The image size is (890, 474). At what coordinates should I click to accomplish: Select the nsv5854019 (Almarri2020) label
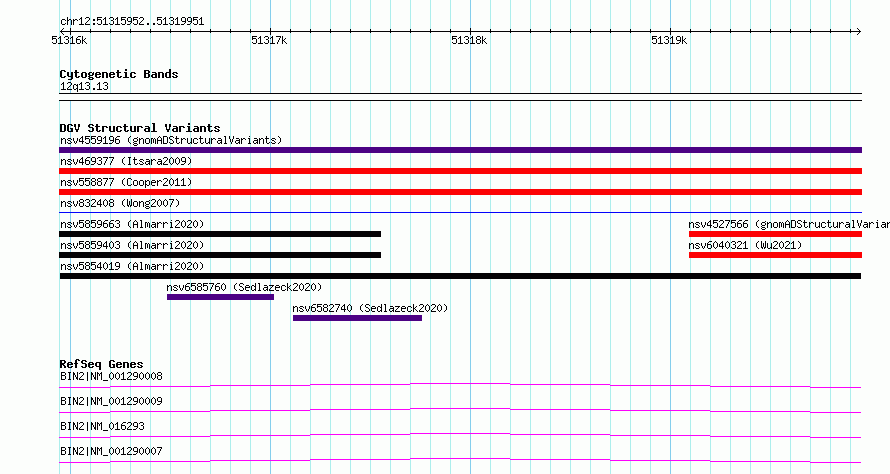click(132, 266)
